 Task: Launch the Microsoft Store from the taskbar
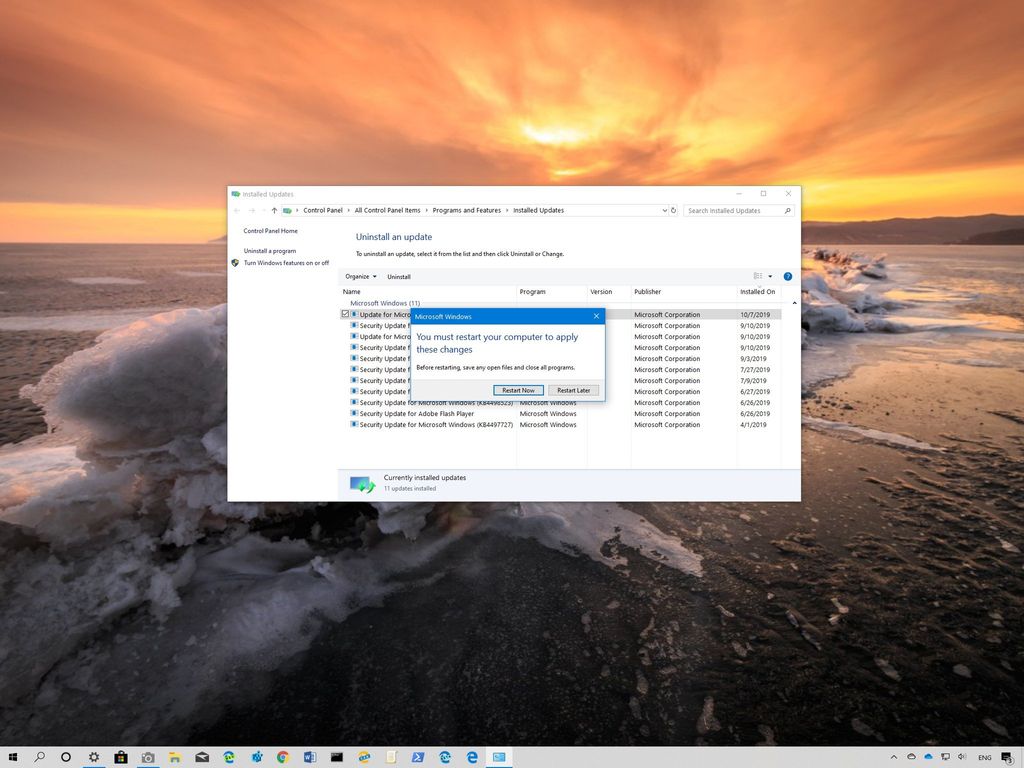coord(121,757)
